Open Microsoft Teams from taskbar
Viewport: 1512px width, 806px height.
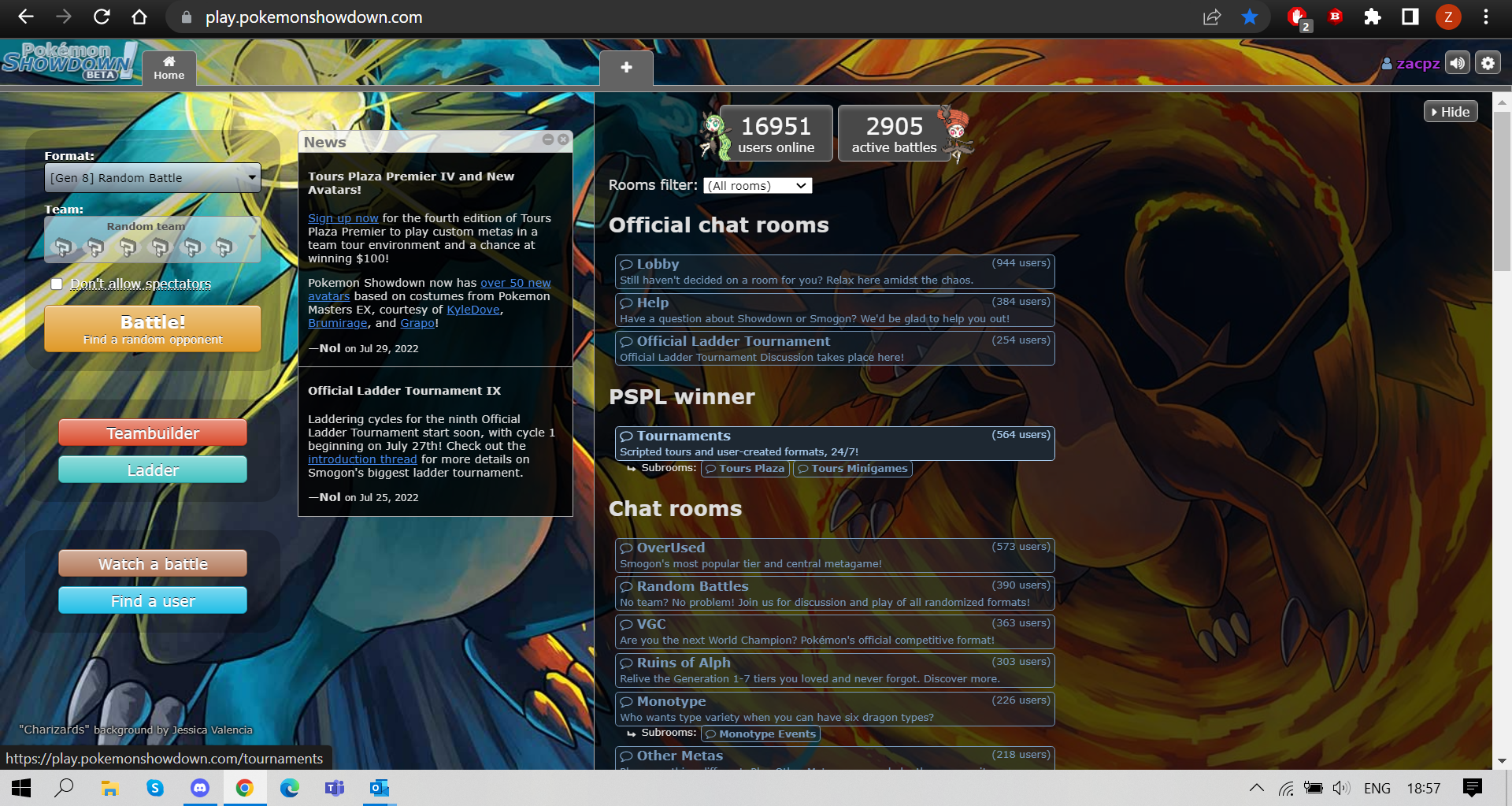(335, 788)
